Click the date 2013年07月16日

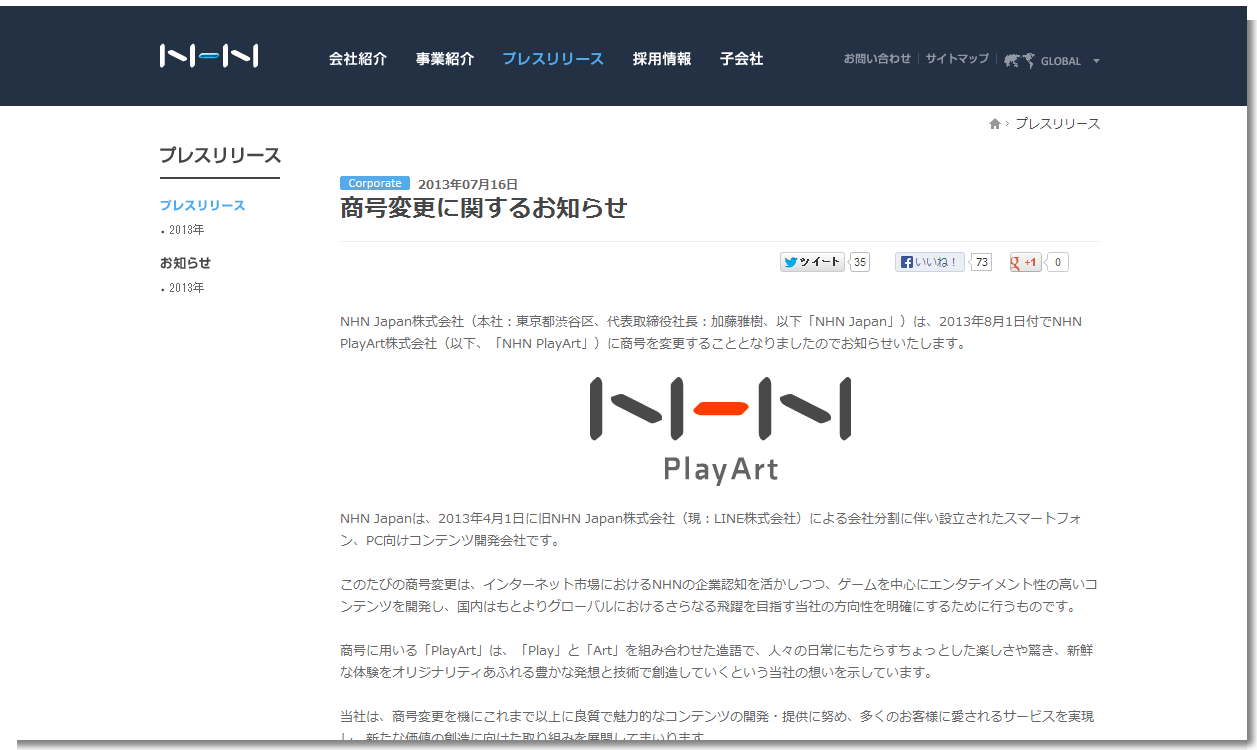point(468,184)
